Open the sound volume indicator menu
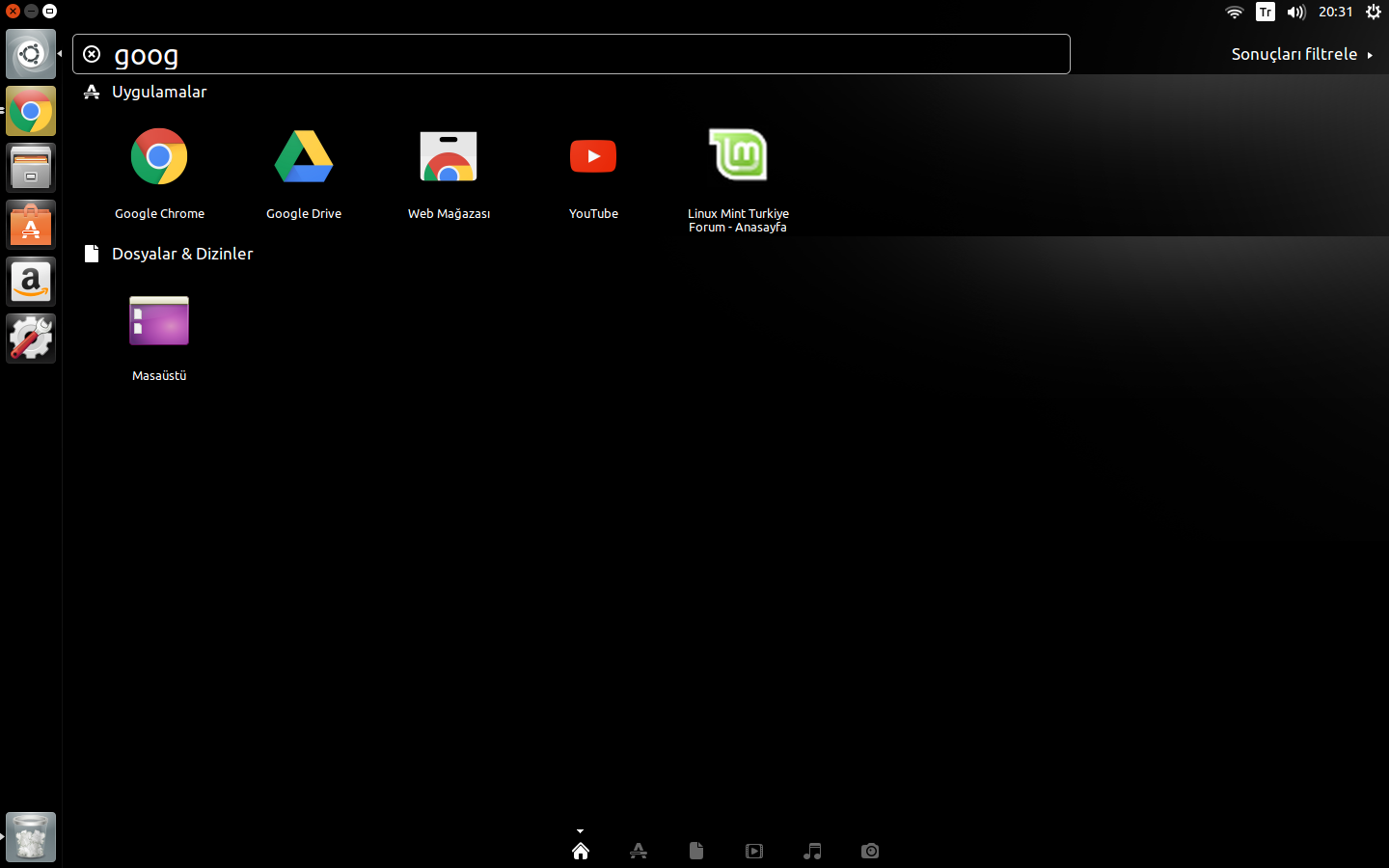 [x=1296, y=12]
